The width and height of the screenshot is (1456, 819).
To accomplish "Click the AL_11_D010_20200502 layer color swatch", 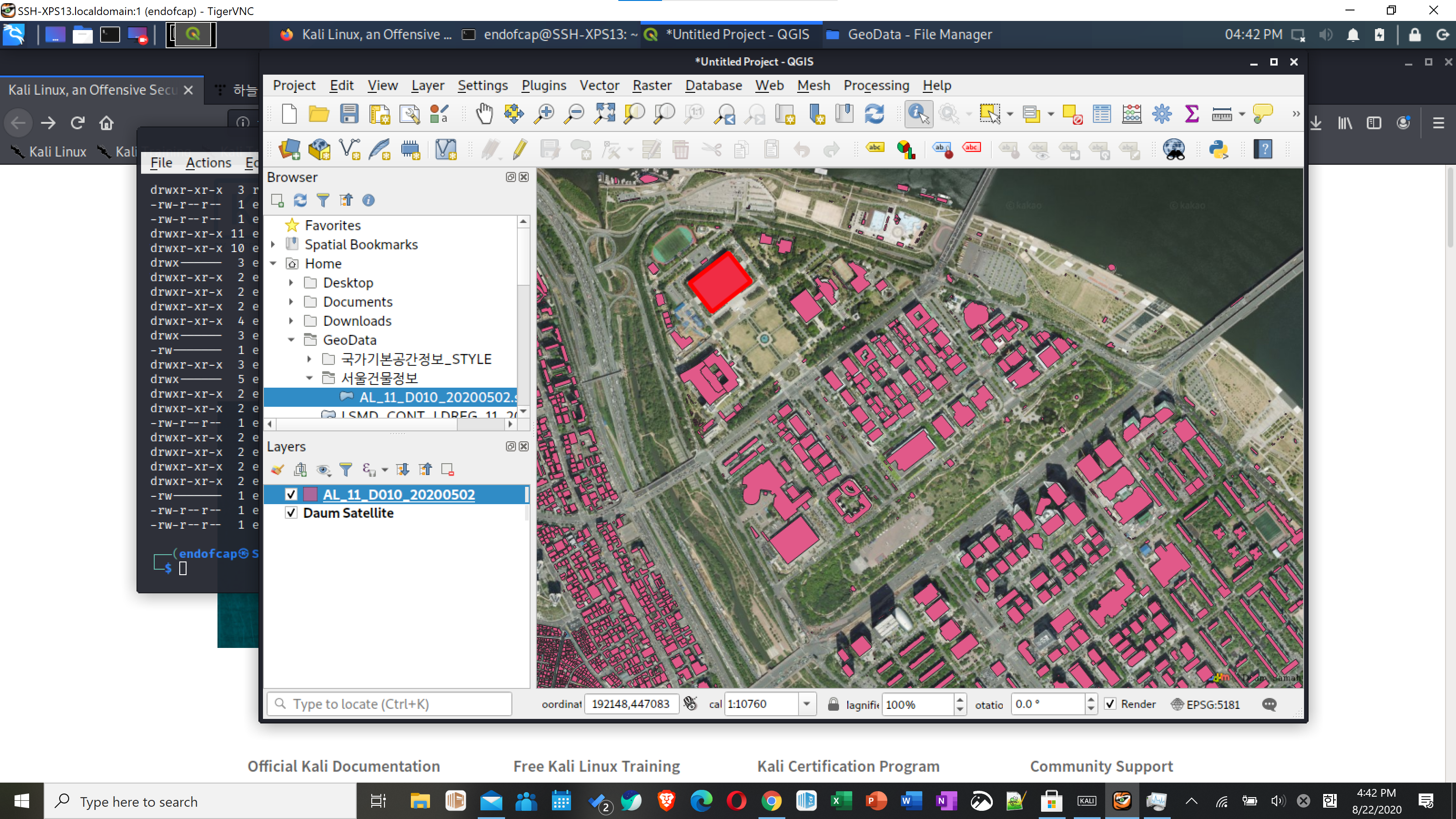I will click(x=310, y=495).
